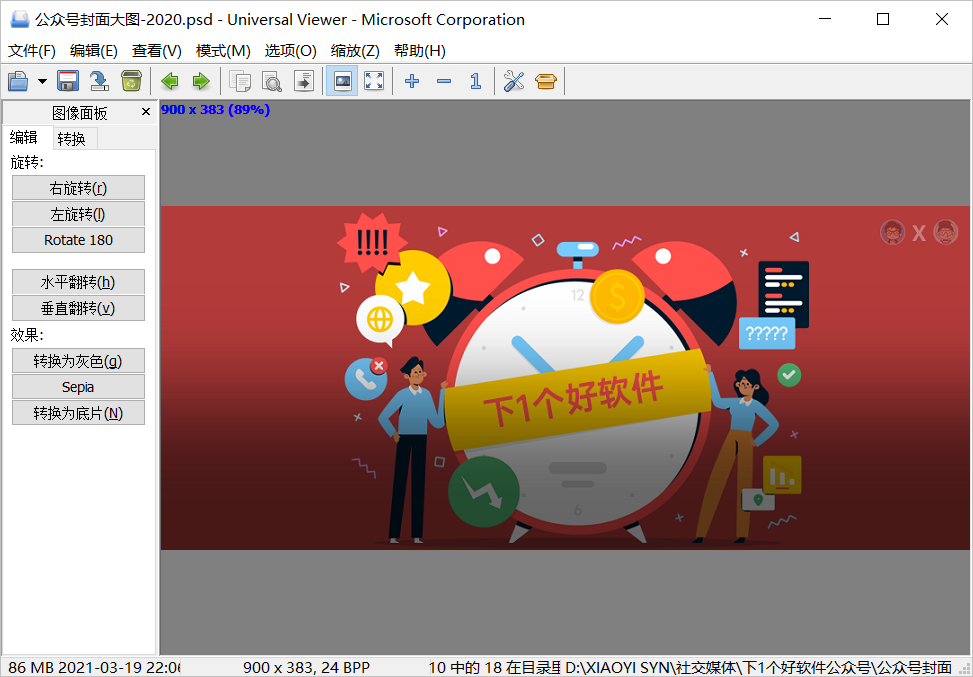Copy the image using the copy icon
The width and height of the screenshot is (973, 677).
pos(240,81)
